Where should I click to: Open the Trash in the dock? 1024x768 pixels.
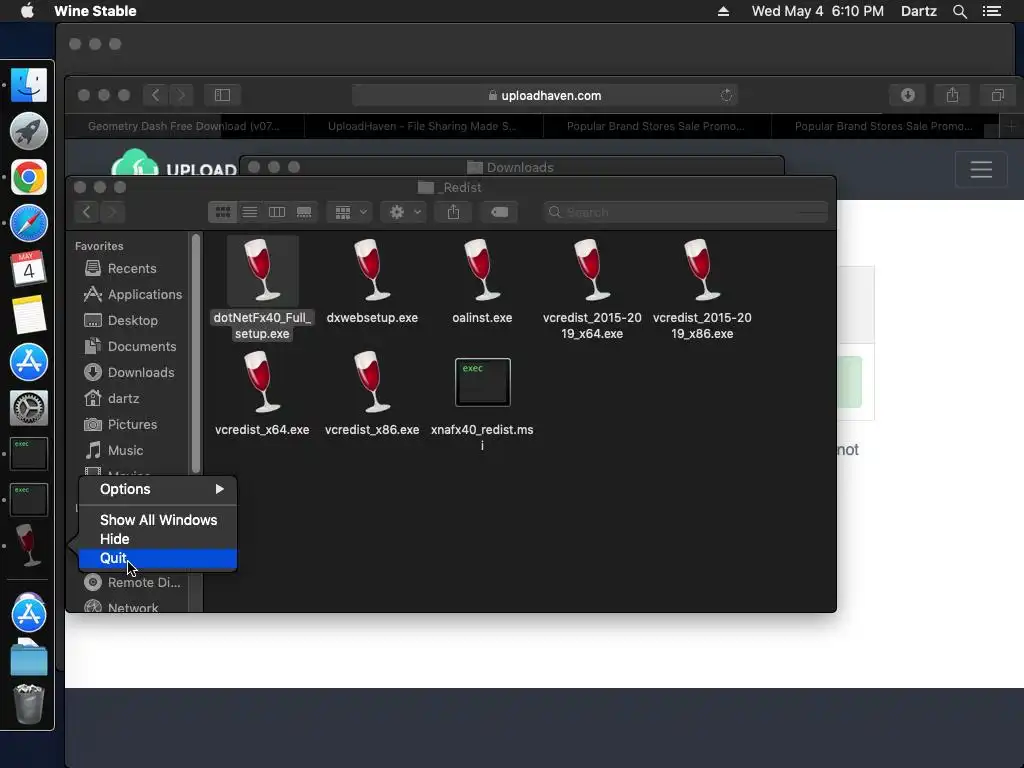(29, 704)
